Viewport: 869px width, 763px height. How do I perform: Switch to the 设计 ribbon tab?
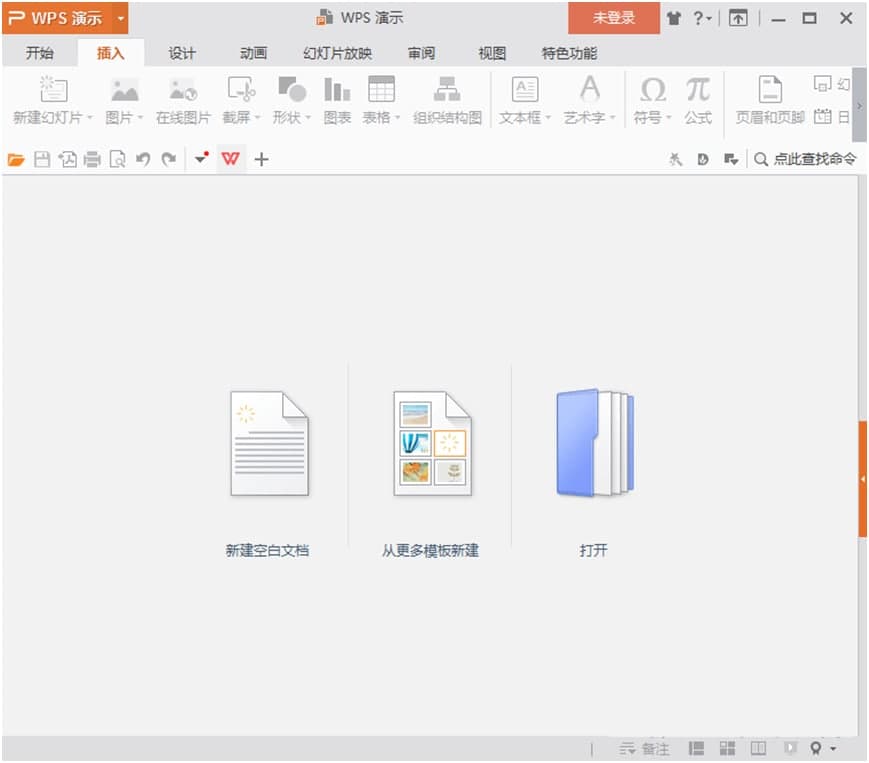point(182,53)
